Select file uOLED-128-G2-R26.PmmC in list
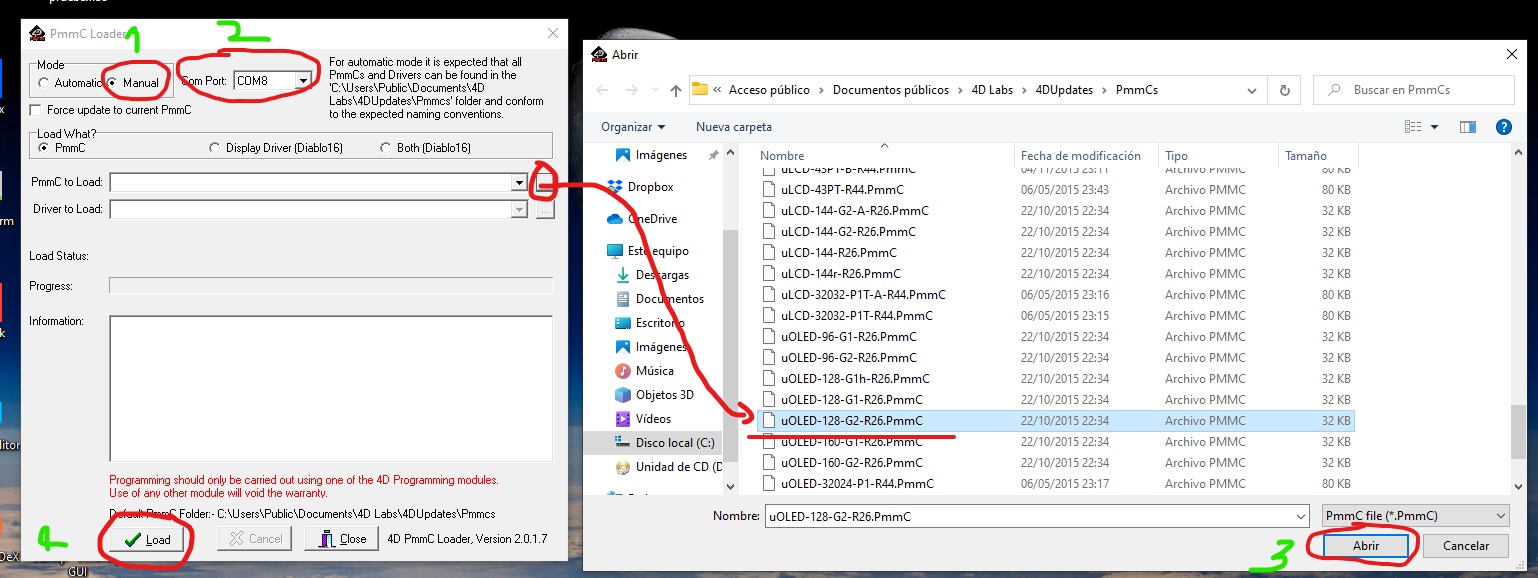1538x578 pixels. coord(1055,421)
